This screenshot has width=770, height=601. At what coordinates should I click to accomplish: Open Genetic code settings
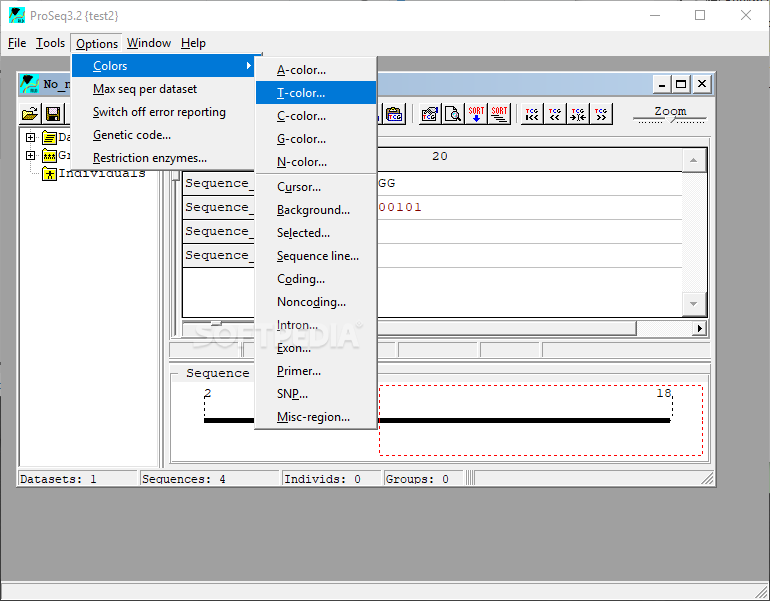pyautogui.click(x=163, y=135)
